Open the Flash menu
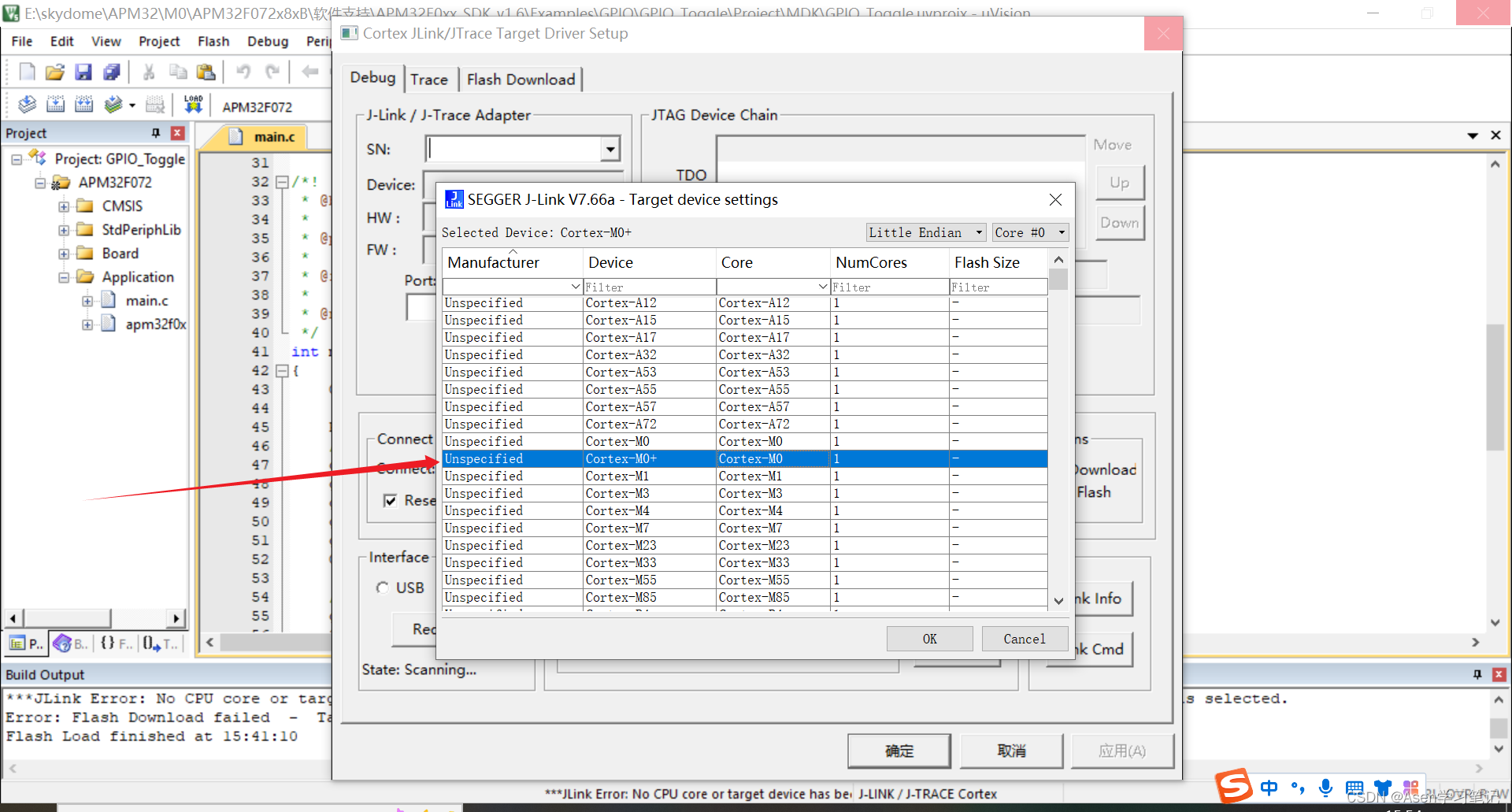 [213, 41]
